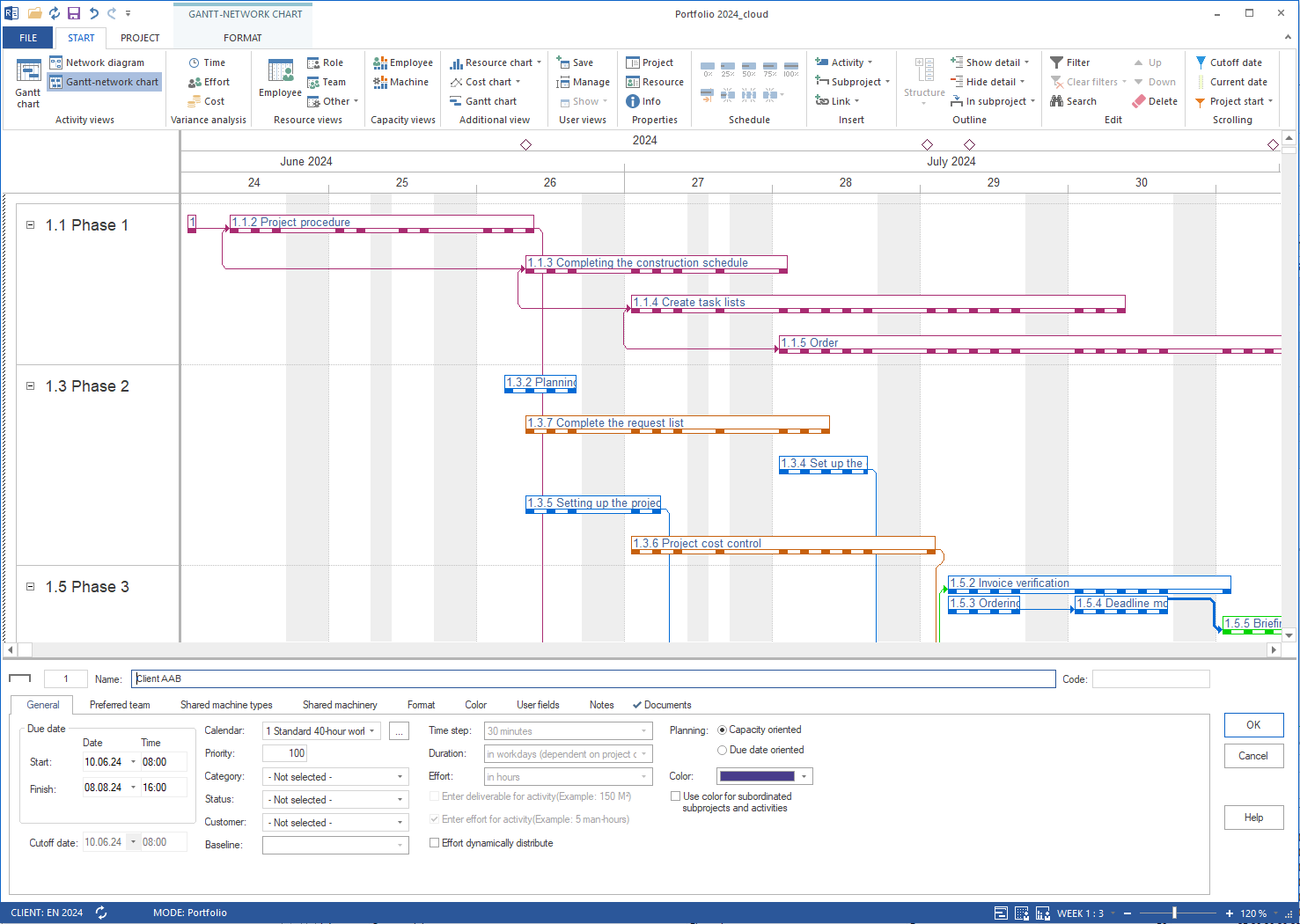The height and width of the screenshot is (924, 1300).
Task: Open the Documents tab
Action: click(x=662, y=705)
